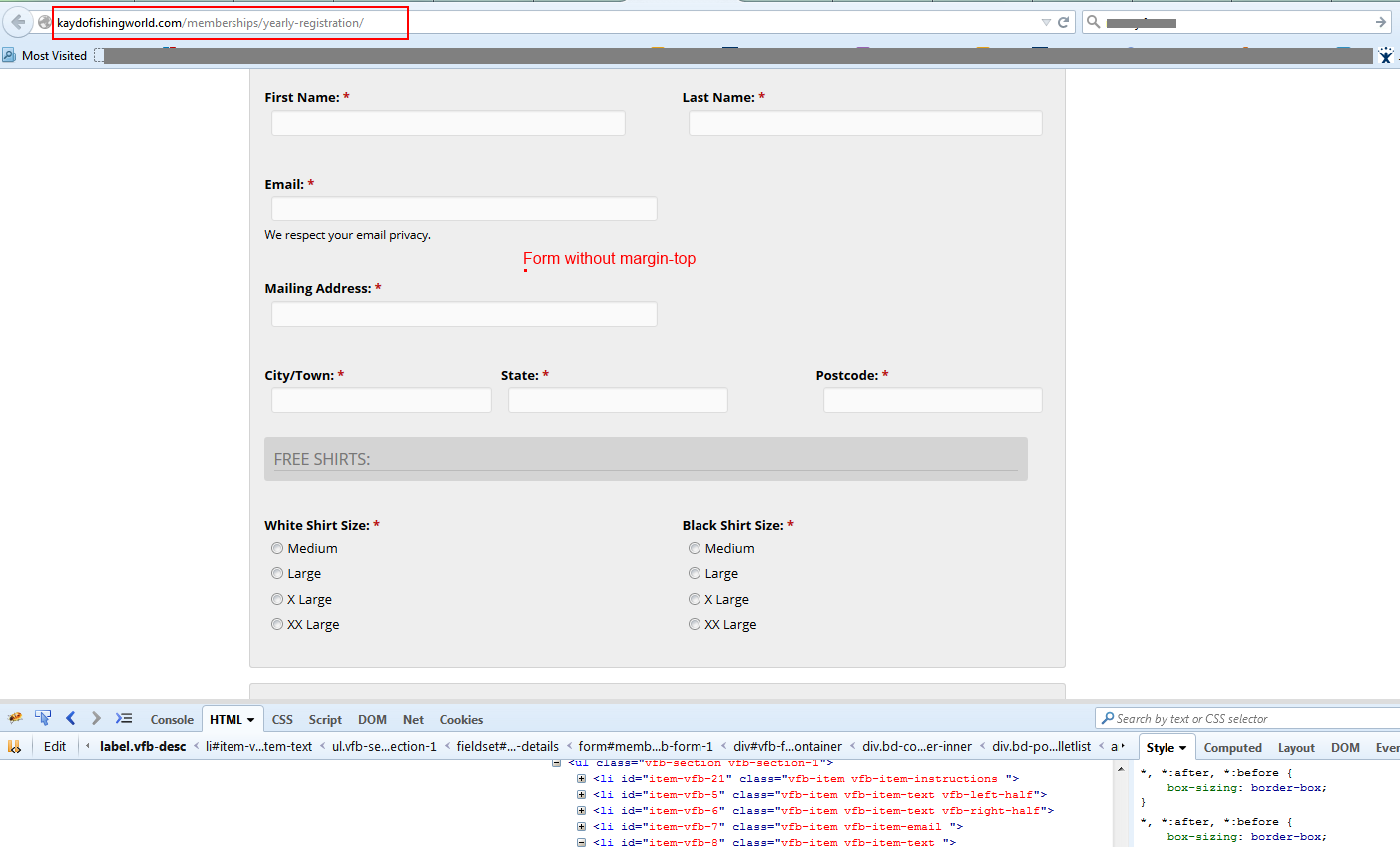Switch to the Console tab
The image size is (1400, 847).
point(171,719)
